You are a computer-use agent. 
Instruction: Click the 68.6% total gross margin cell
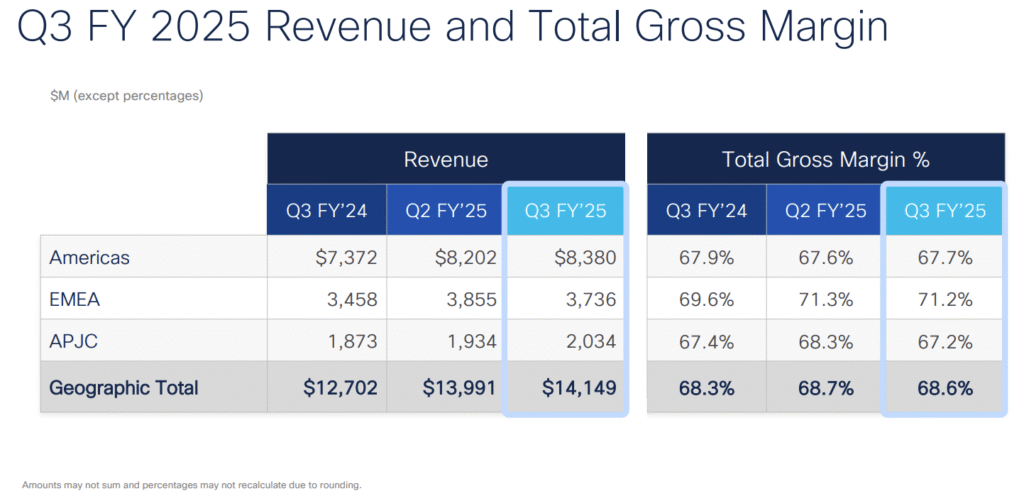click(945, 388)
